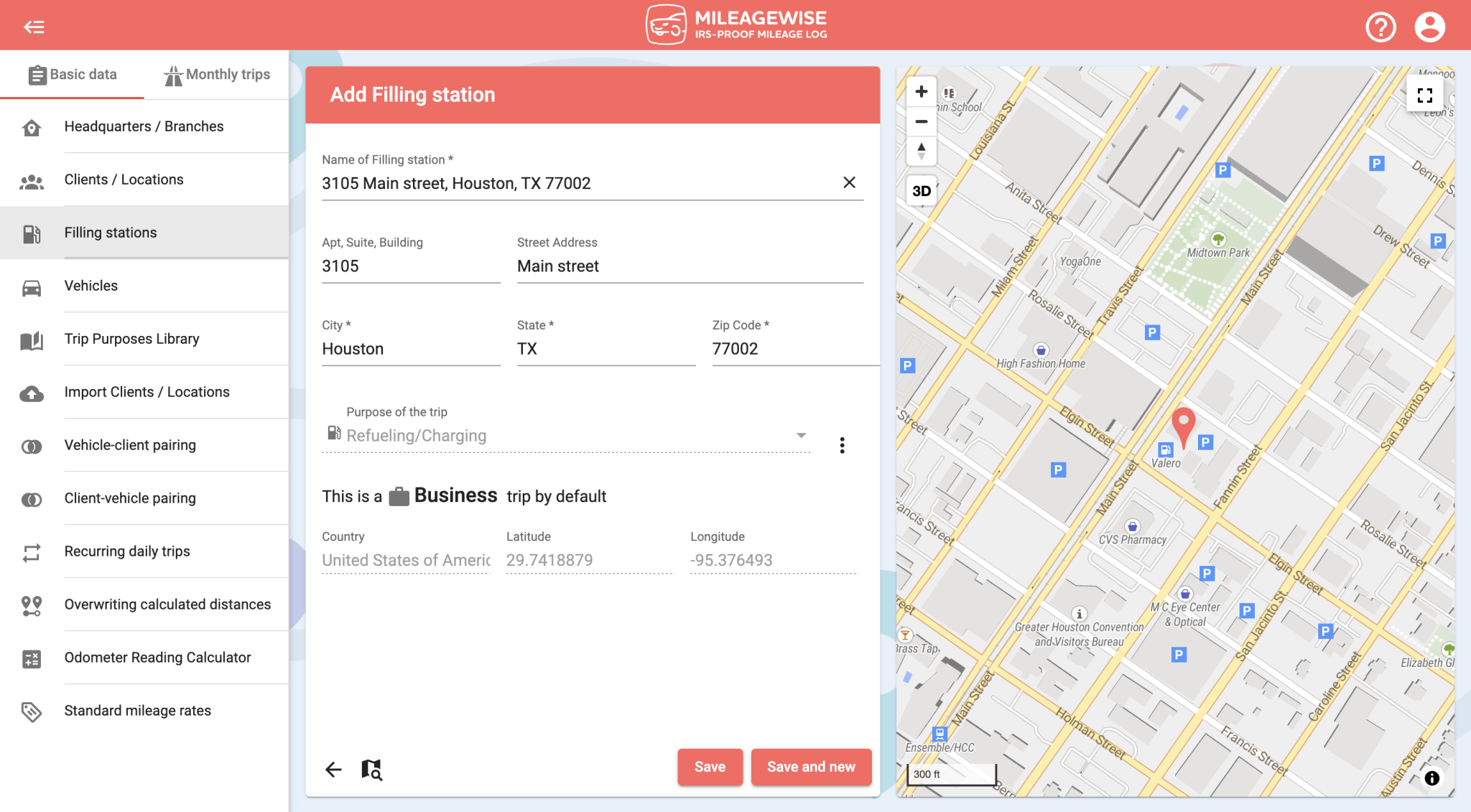Screen dimensions: 1471x812
Task: Open Filling stations section in sidebar
Action: click(110, 232)
